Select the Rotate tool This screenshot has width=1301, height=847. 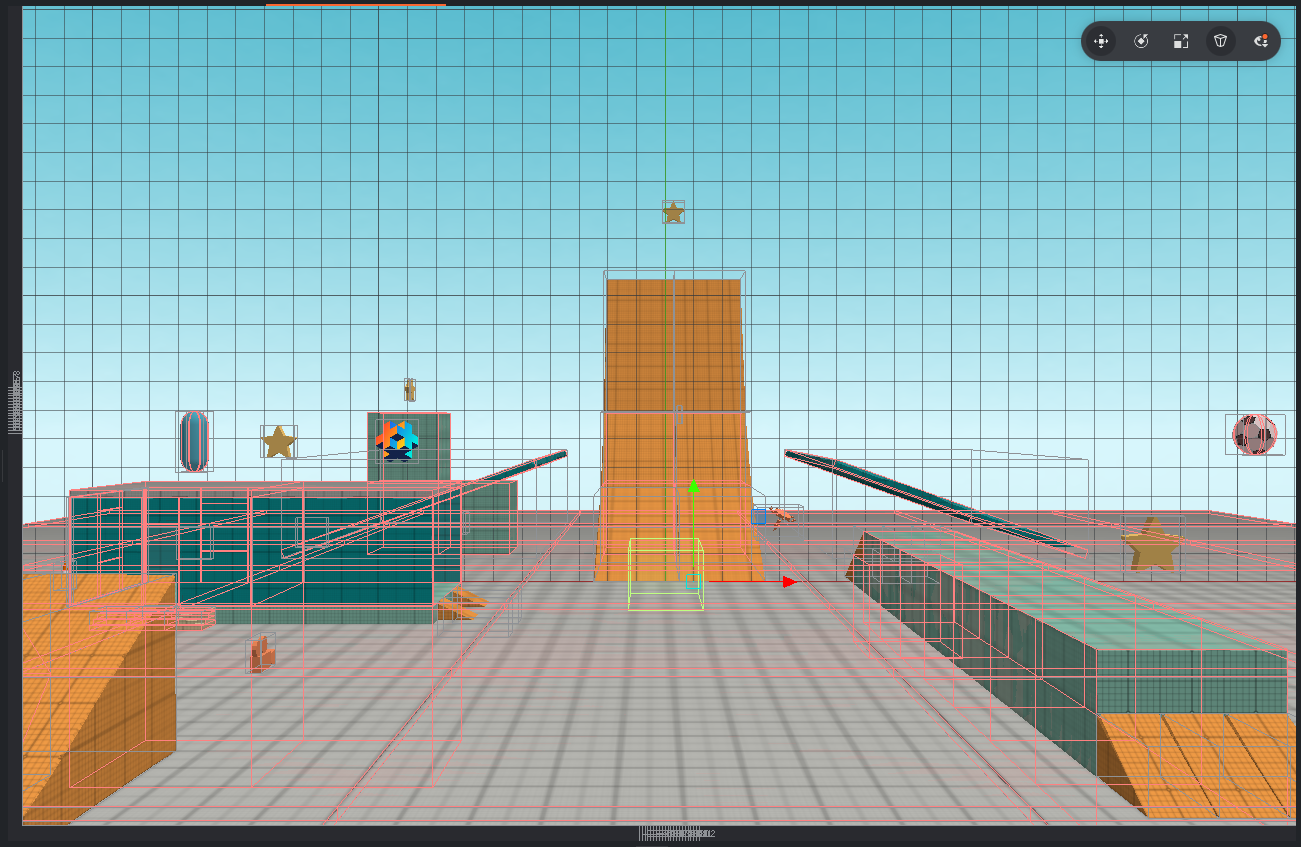tap(1141, 41)
